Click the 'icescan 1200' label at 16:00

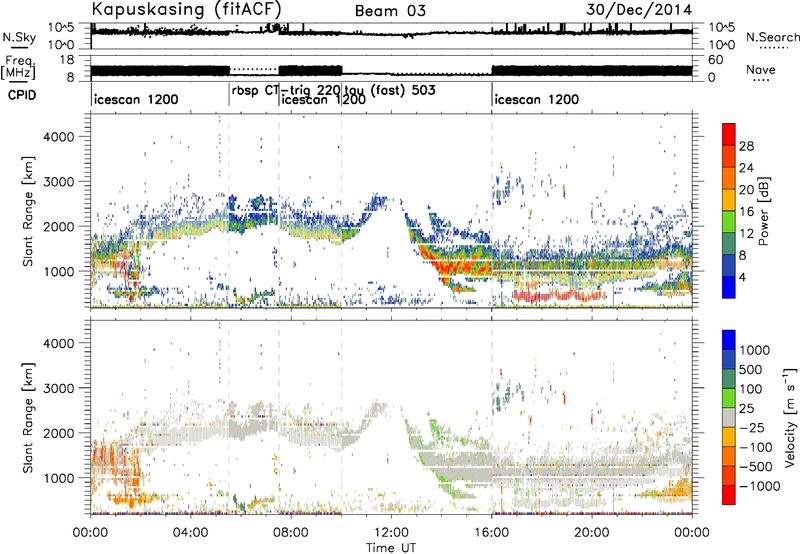[537, 99]
